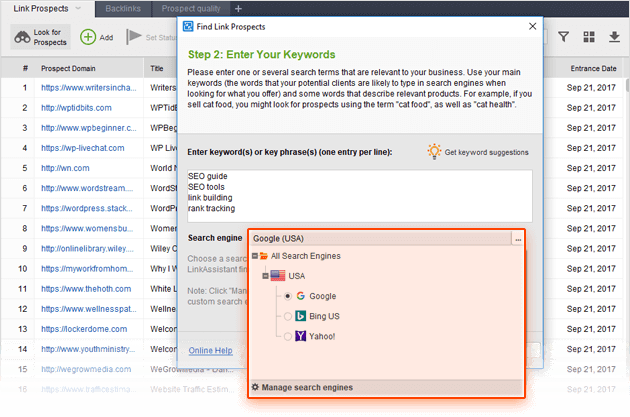Switch to the Backlinks tab

[123, 8]
